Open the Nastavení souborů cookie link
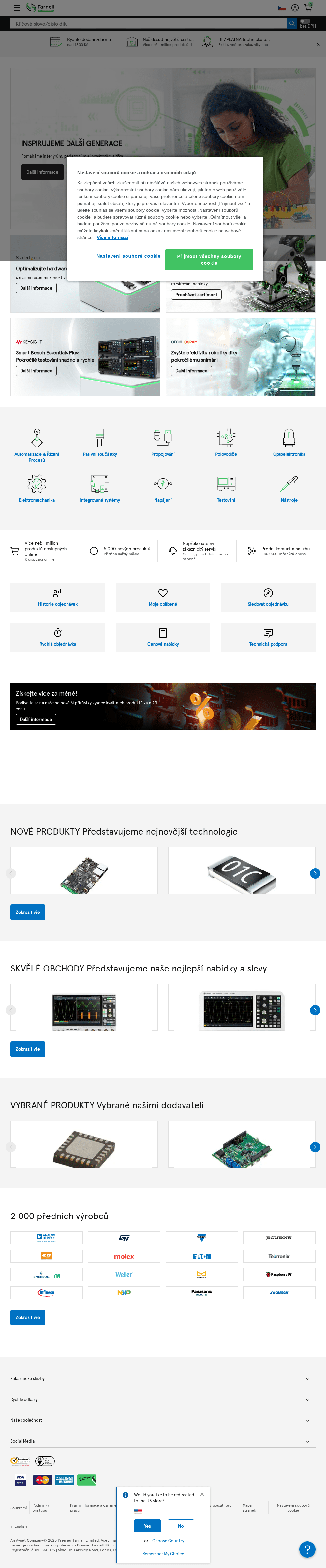 pos(128,256)
